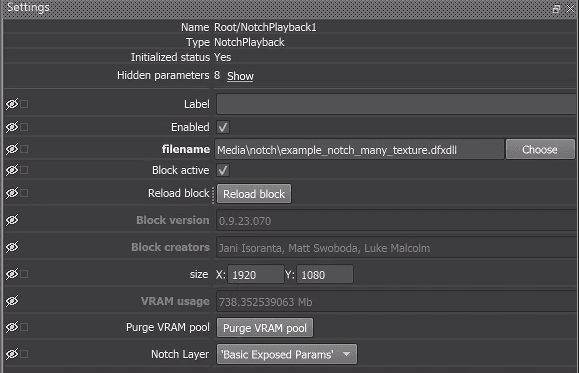Click the Purge VRAM pool button
This screenshot has width=579, height=373.
click(265, 328)
